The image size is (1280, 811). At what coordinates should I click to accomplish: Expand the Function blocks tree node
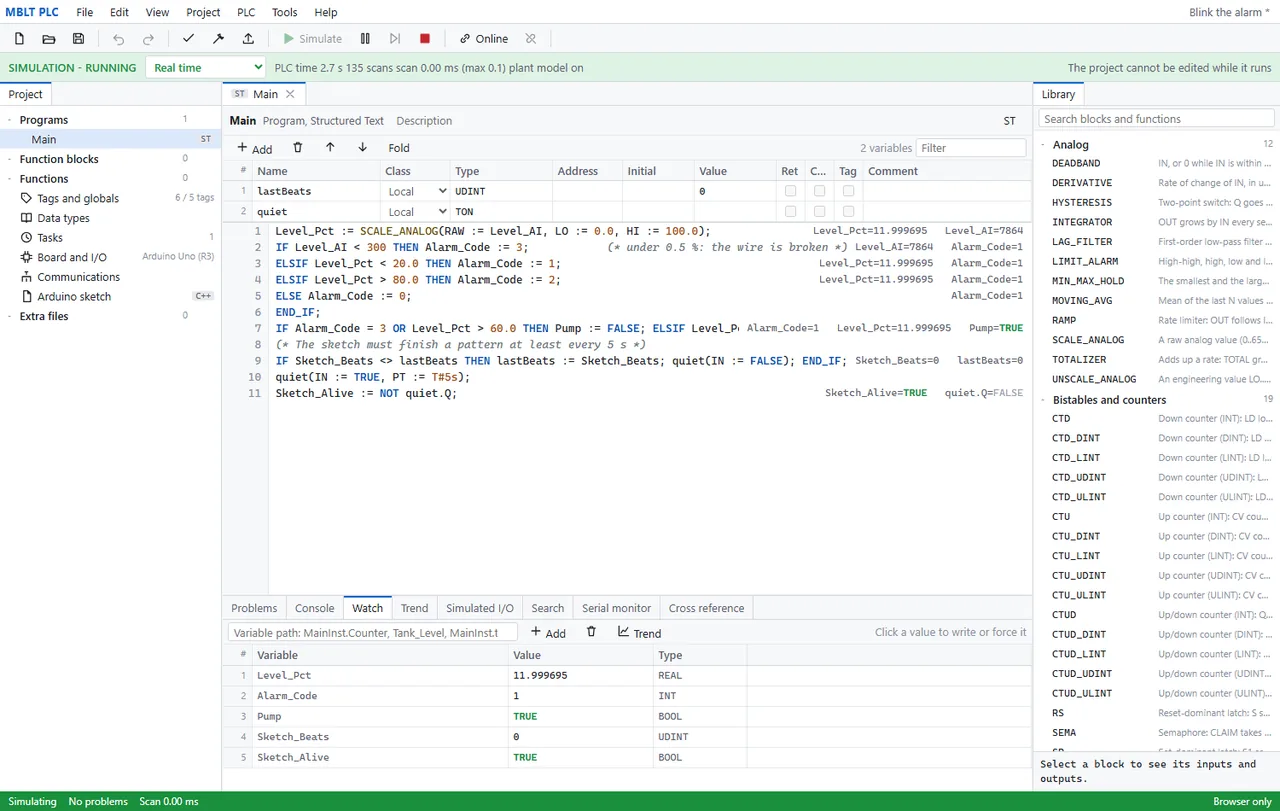[x=10, y=159]
